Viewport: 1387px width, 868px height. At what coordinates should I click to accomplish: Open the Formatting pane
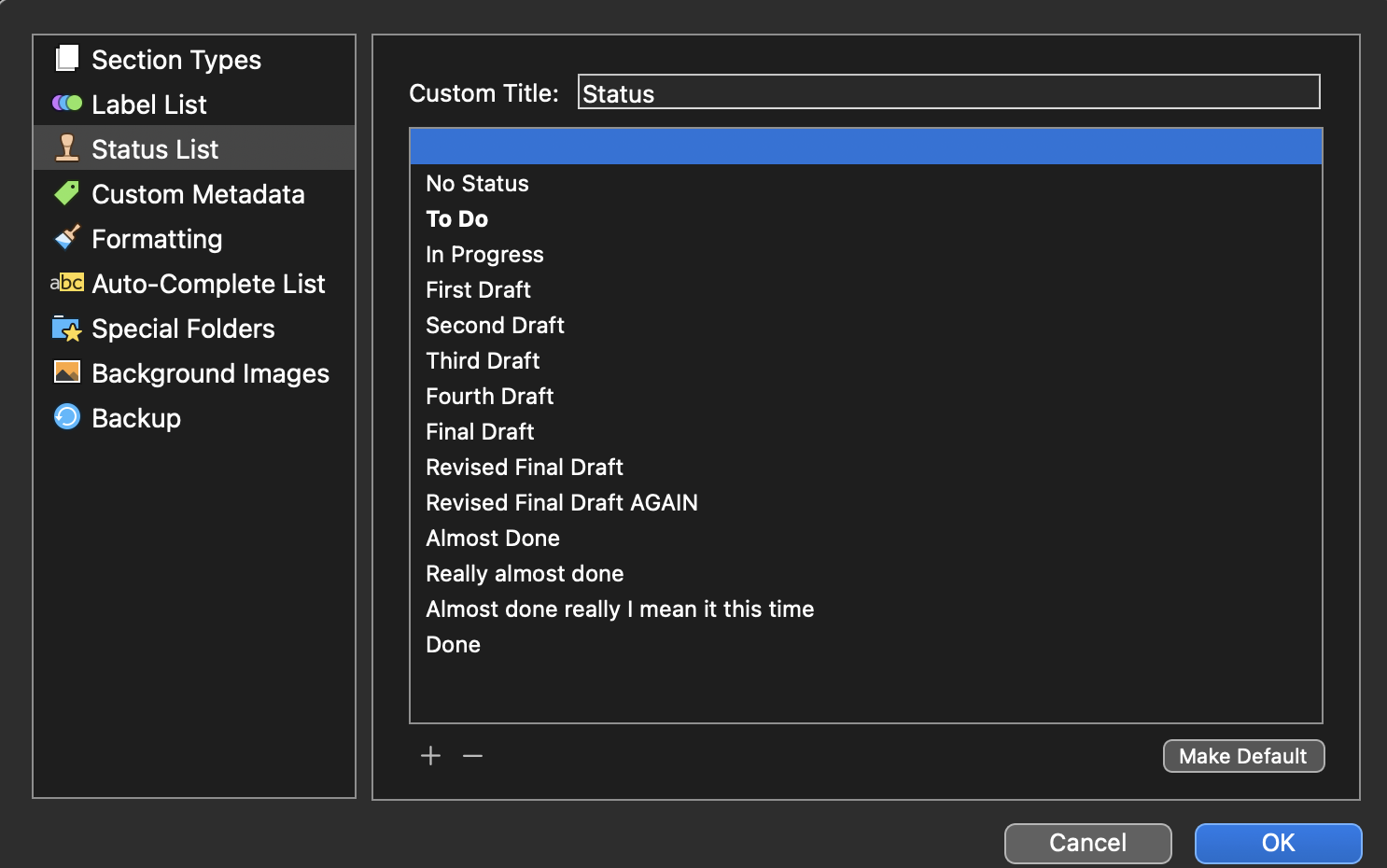[x=194, y=238]
